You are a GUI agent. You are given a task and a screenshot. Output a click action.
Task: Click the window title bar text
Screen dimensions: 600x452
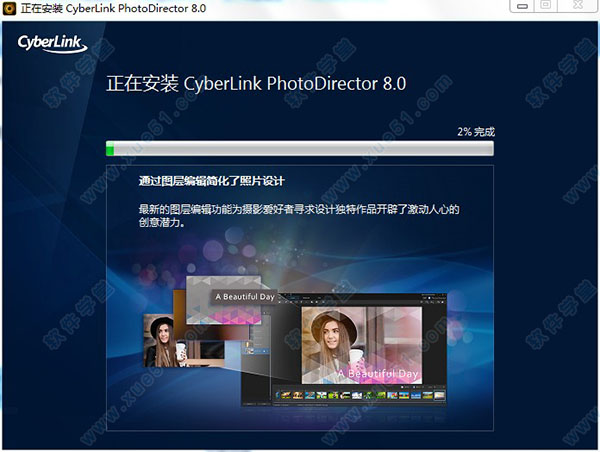click(120, 10)
